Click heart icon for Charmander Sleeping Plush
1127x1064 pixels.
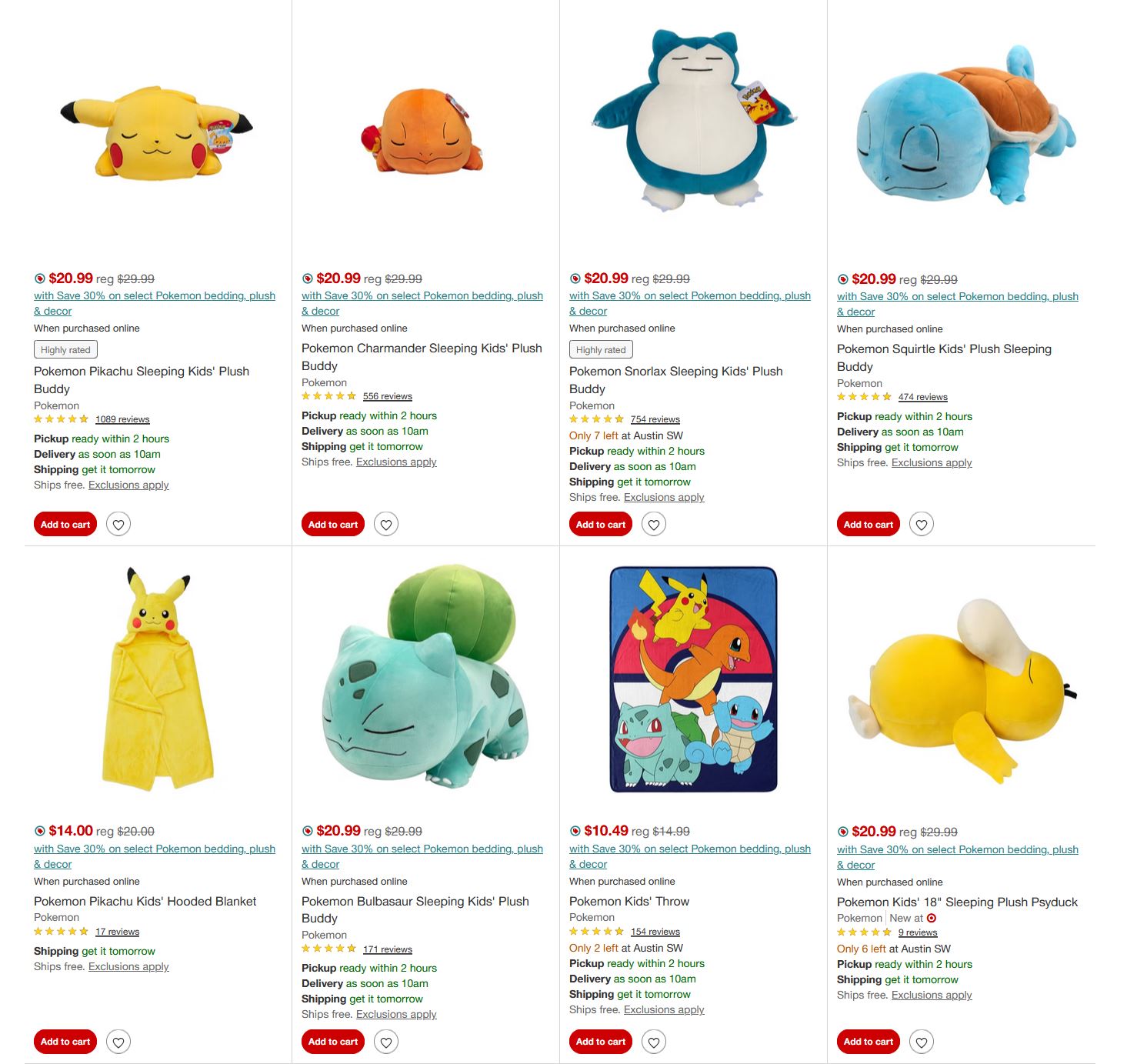pos(386,525)
